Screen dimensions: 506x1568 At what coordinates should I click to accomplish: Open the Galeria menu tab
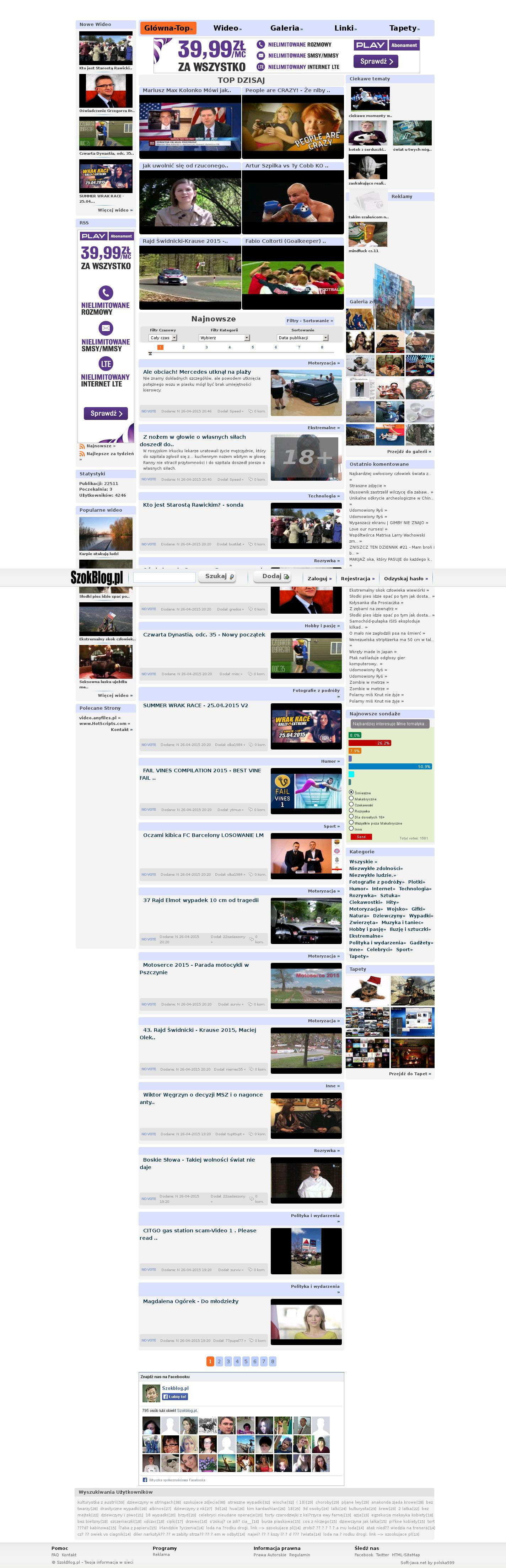(286, 28)
